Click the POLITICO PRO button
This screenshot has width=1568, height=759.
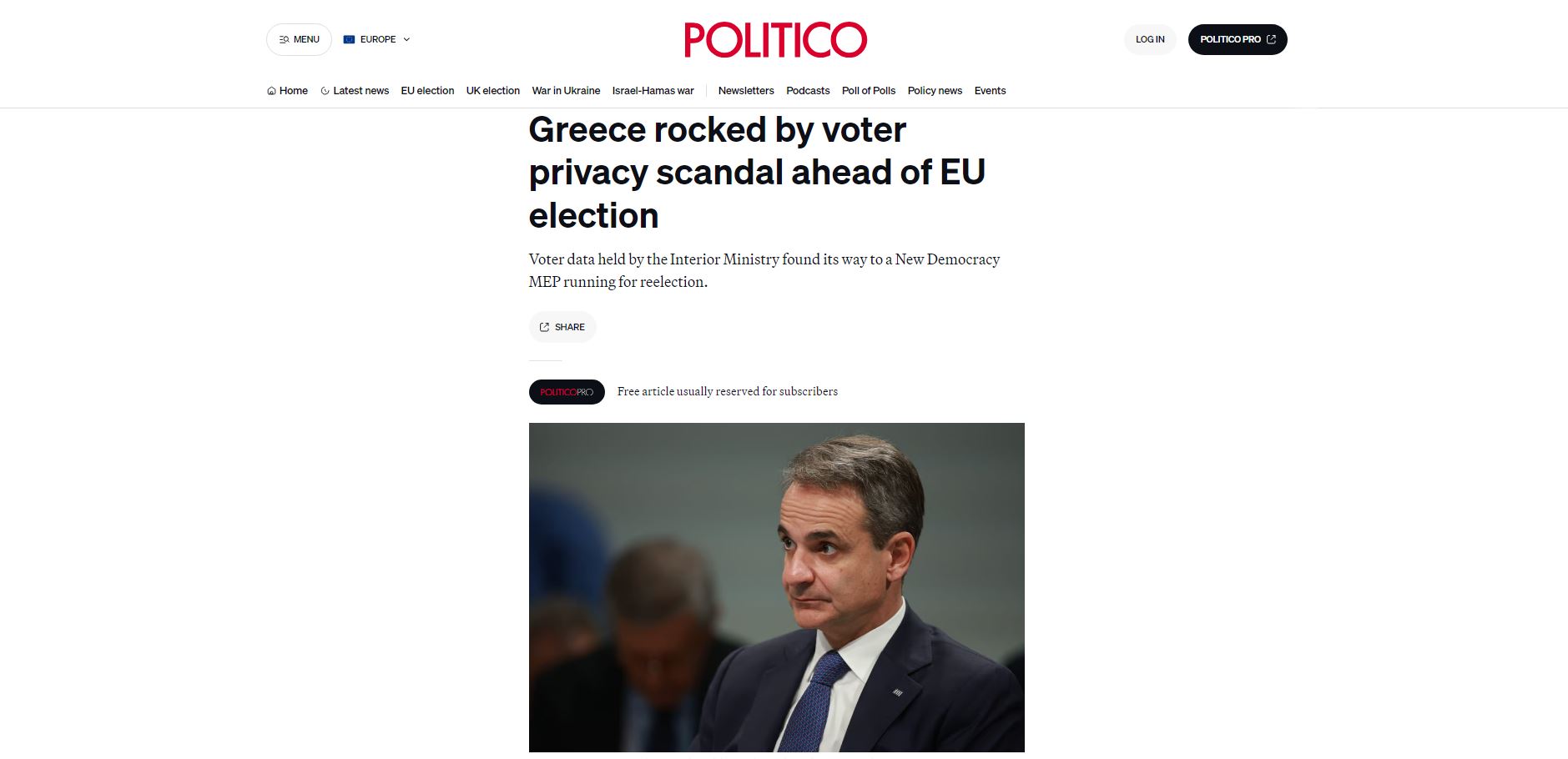pos(1238,38)
